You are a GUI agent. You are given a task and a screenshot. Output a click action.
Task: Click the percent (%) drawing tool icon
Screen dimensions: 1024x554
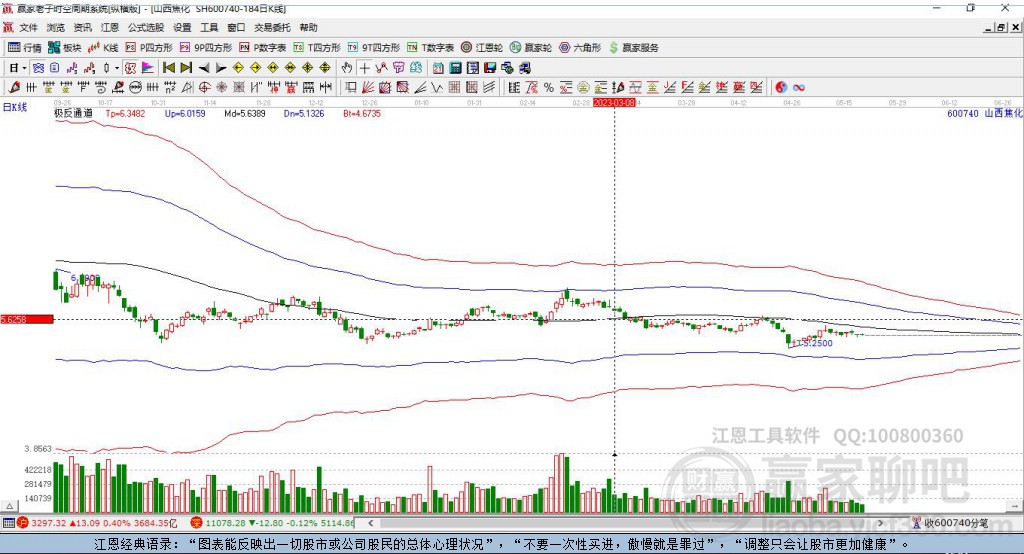coord(549,88)
